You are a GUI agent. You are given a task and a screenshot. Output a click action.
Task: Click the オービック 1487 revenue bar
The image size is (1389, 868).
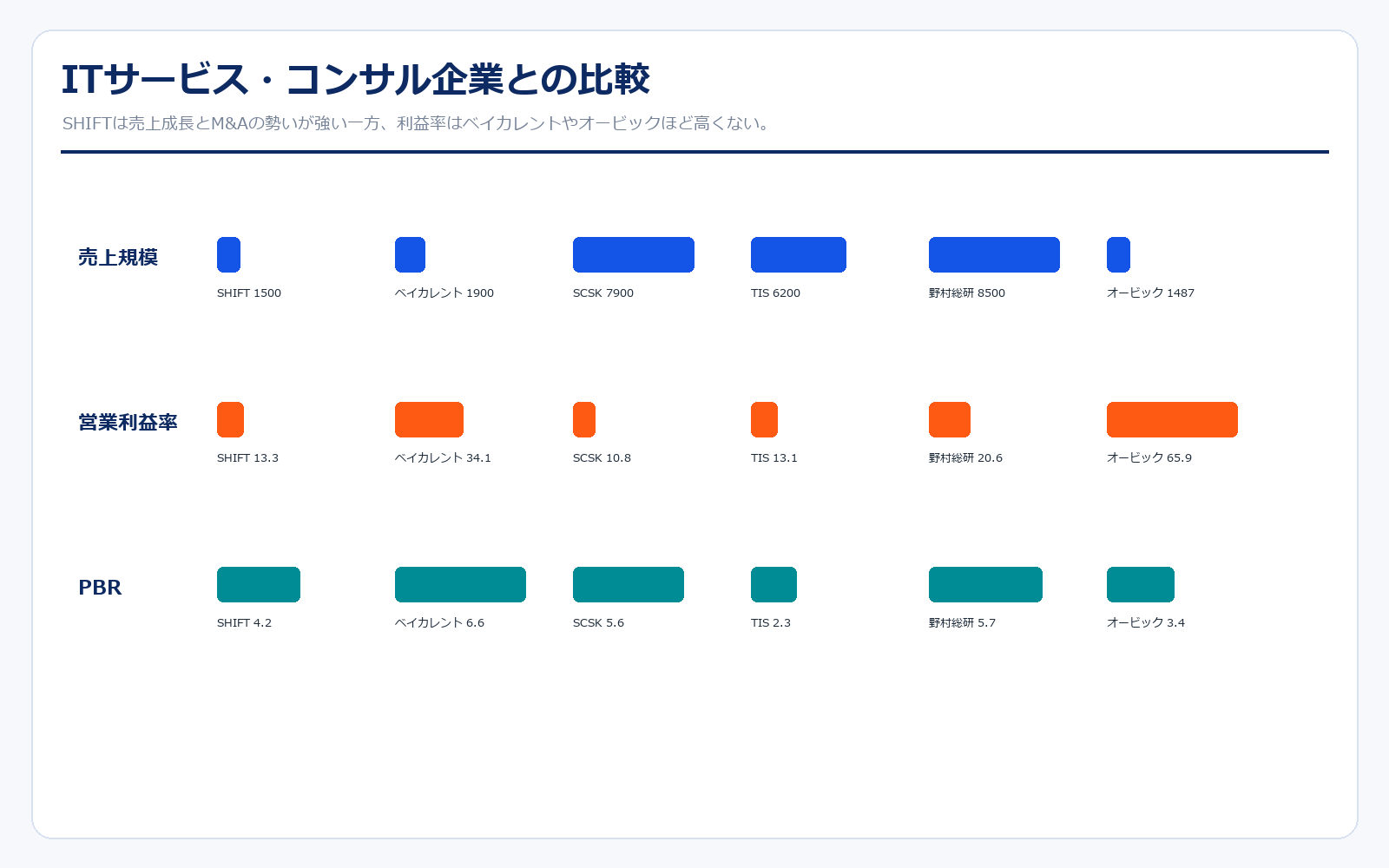click(x=1118, y=254)
